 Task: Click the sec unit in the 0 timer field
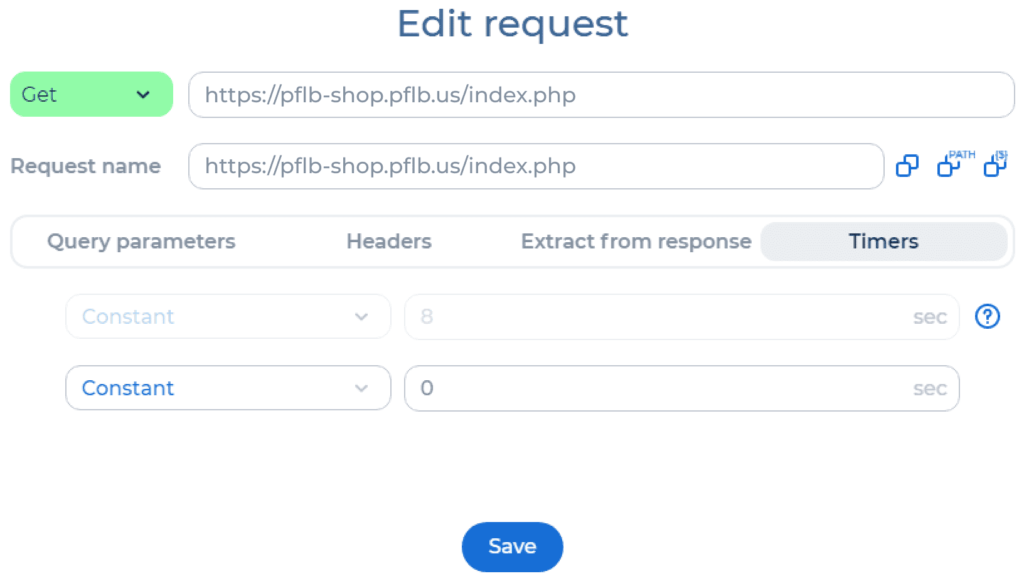(x=930, y=389)
